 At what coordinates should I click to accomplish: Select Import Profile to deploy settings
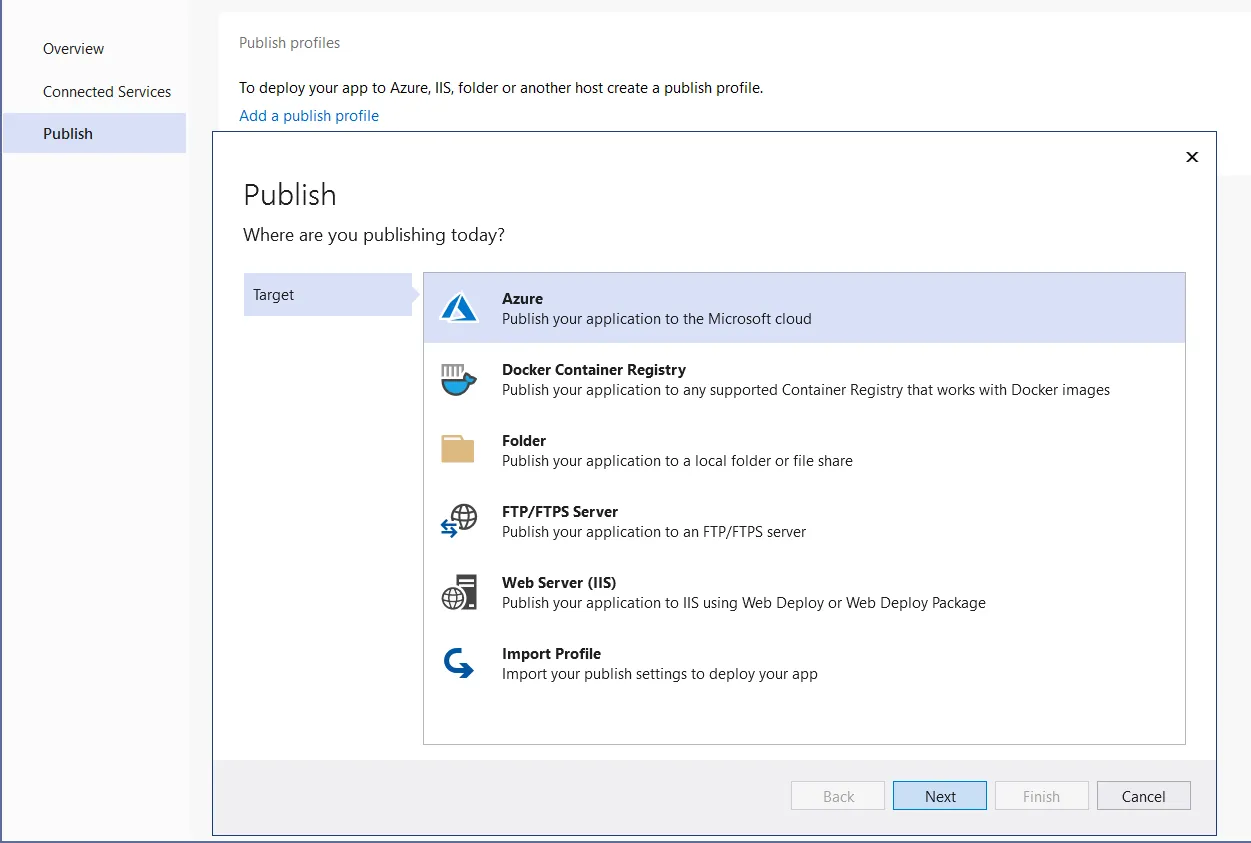pyautogui.click(x=700, y=662)
